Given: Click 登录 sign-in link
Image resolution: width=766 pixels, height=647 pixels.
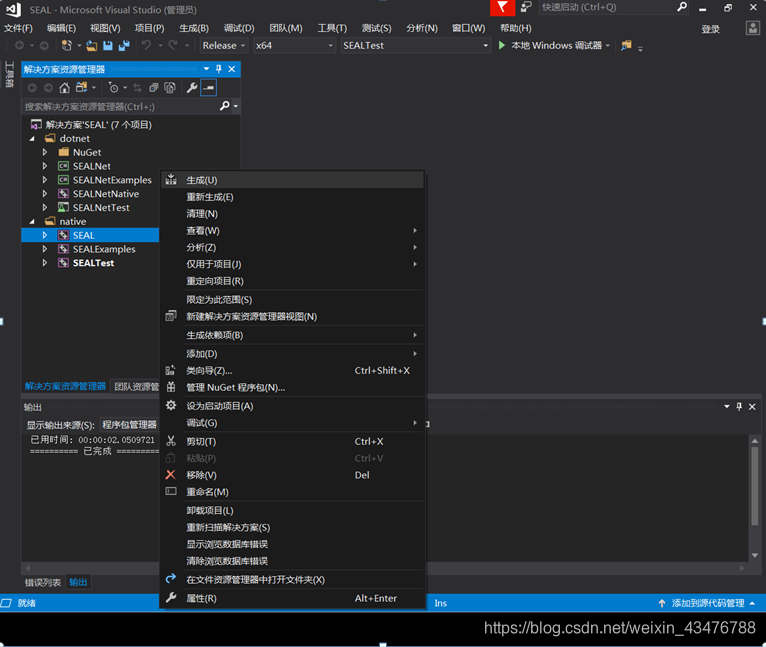Looking at the screenshot, I should [710, 29].
